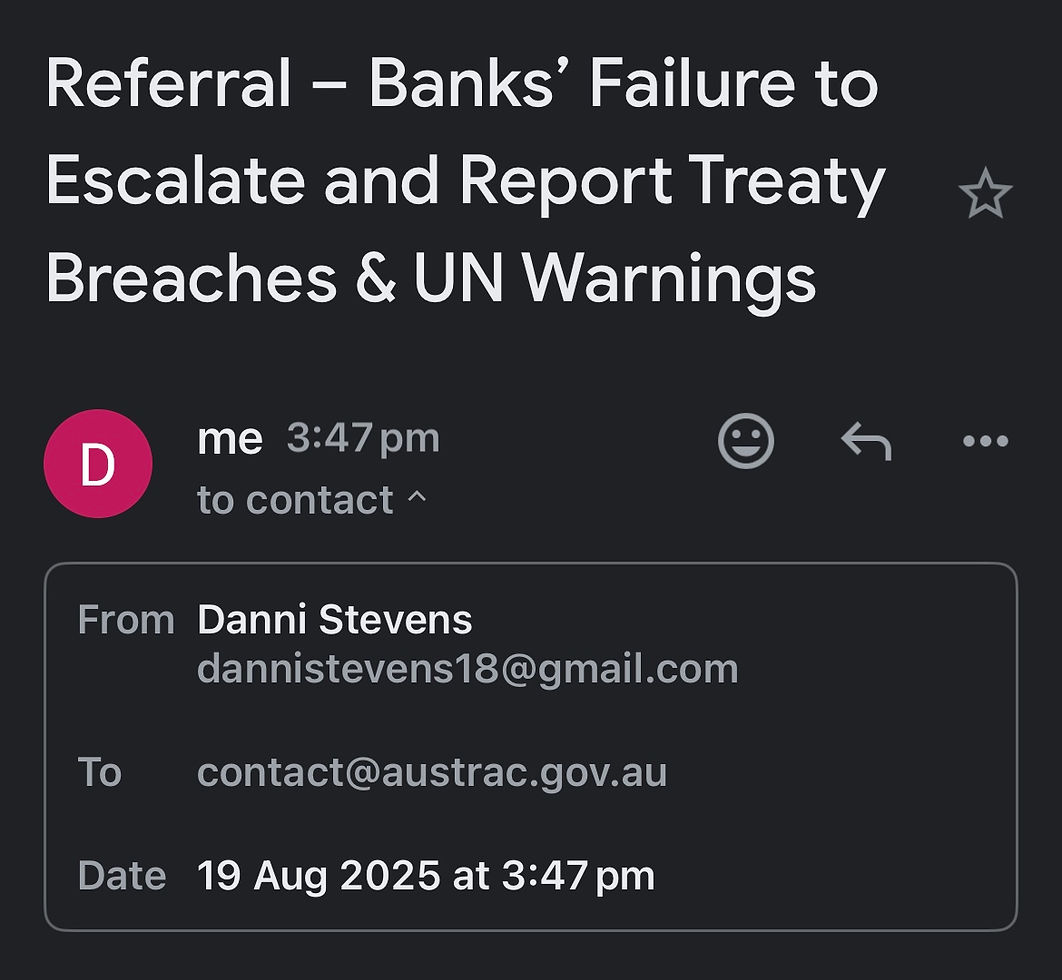Reply to the email using the arrow icon

866,440
